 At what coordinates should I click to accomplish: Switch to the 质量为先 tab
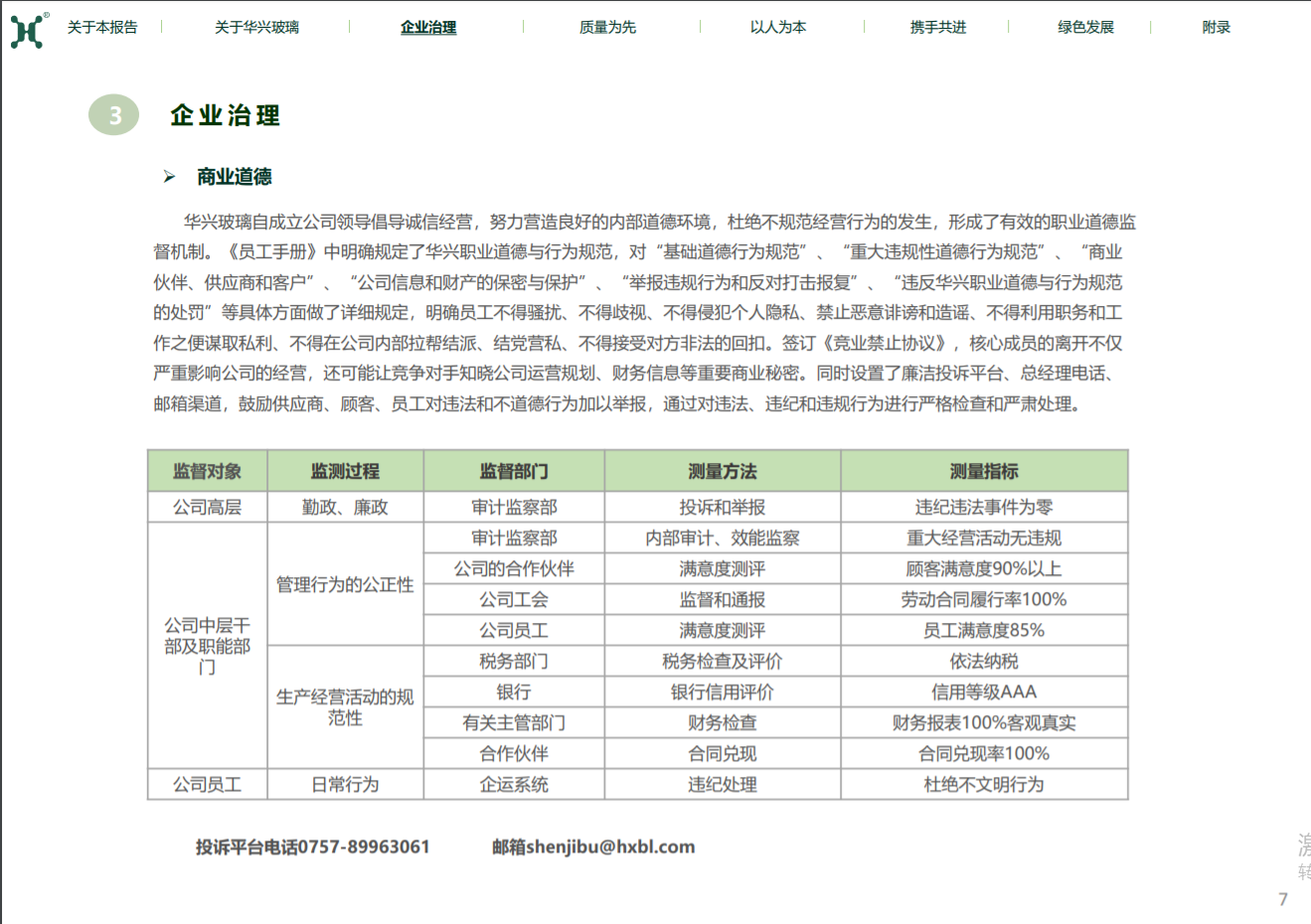(x=607, y=27)
